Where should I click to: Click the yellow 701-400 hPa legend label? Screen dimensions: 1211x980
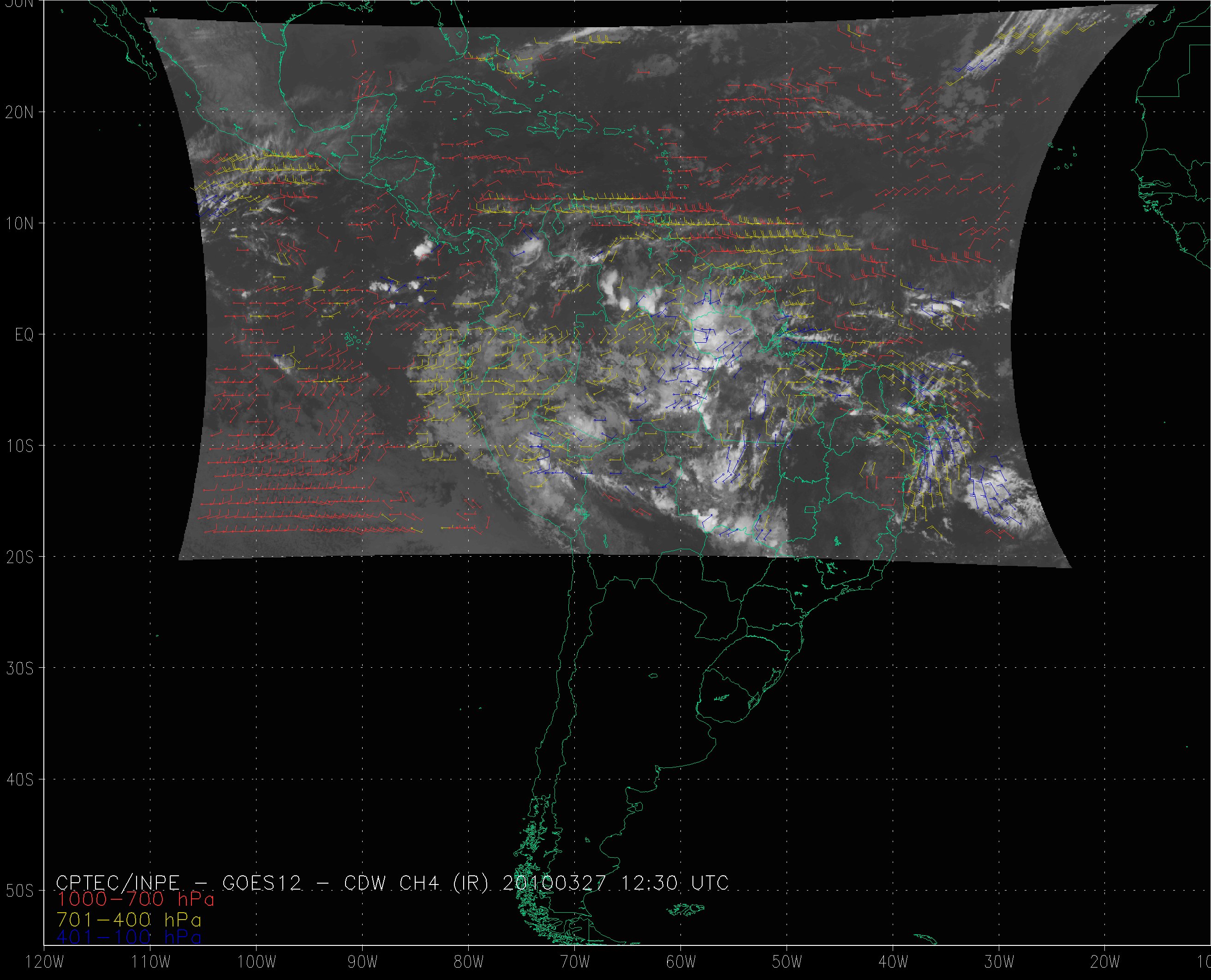[x=129, y=920]
